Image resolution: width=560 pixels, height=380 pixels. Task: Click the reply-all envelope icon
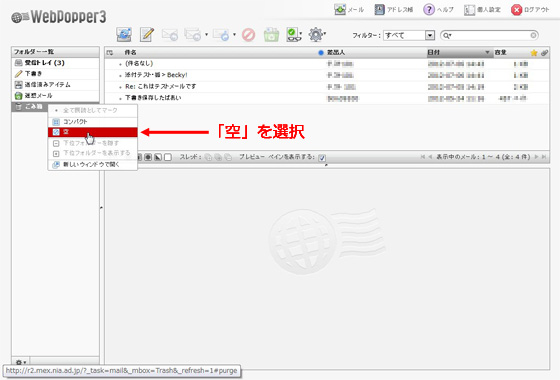[193, 35]
